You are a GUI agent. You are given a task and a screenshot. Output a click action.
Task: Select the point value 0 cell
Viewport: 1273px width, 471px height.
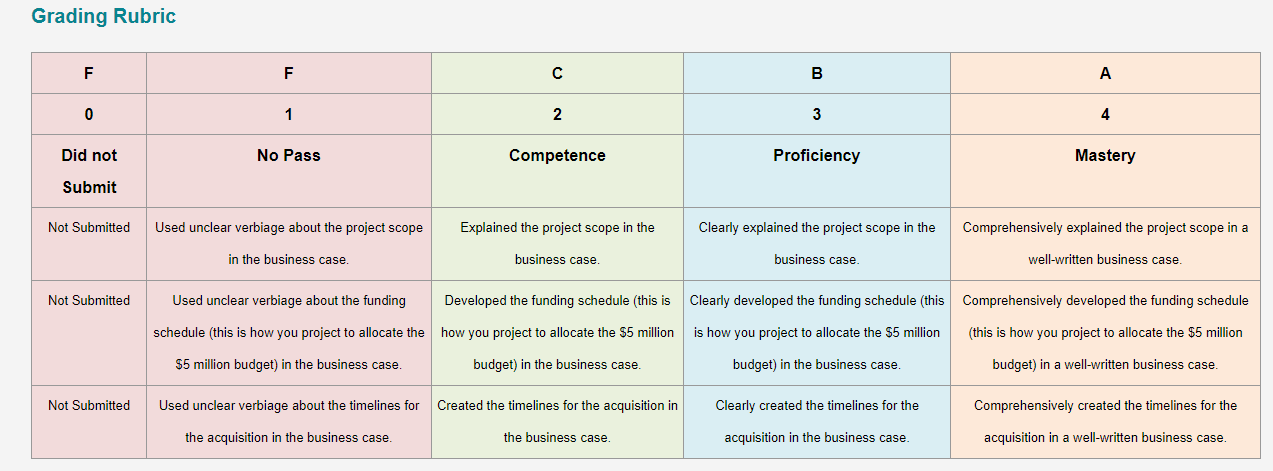(89, 115)
